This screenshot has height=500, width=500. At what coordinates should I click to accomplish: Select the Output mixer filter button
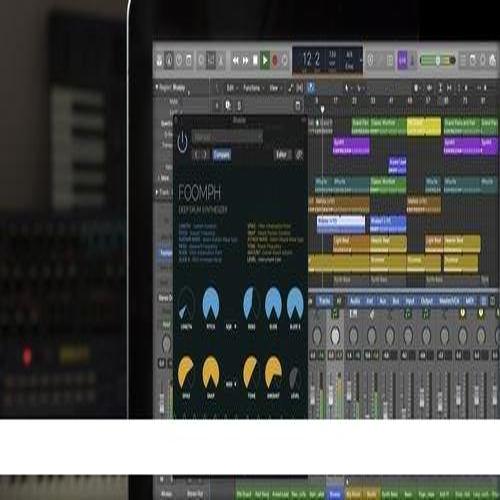(427, 301)
